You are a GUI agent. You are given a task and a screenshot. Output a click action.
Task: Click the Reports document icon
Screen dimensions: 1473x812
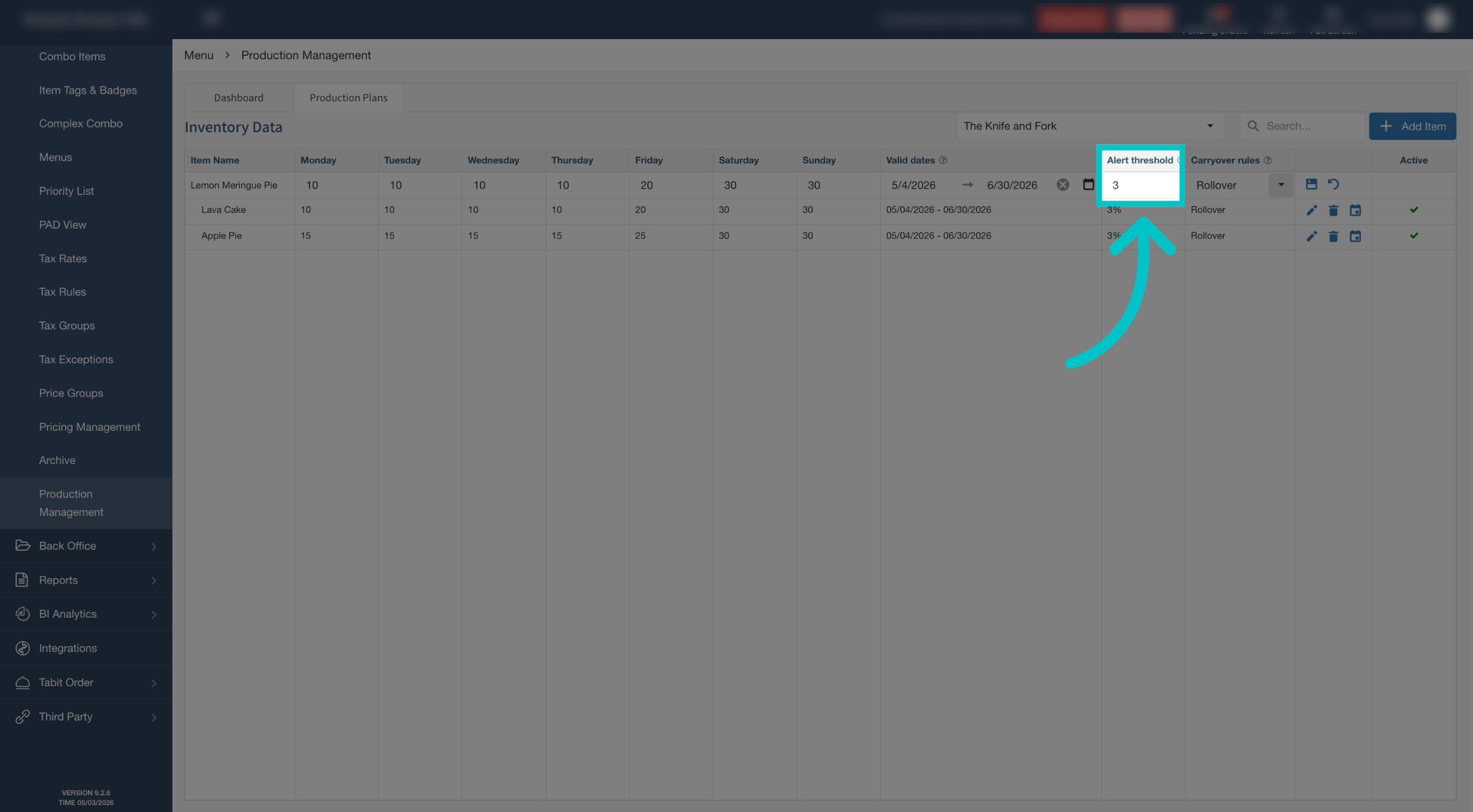[x=22, y=580]
